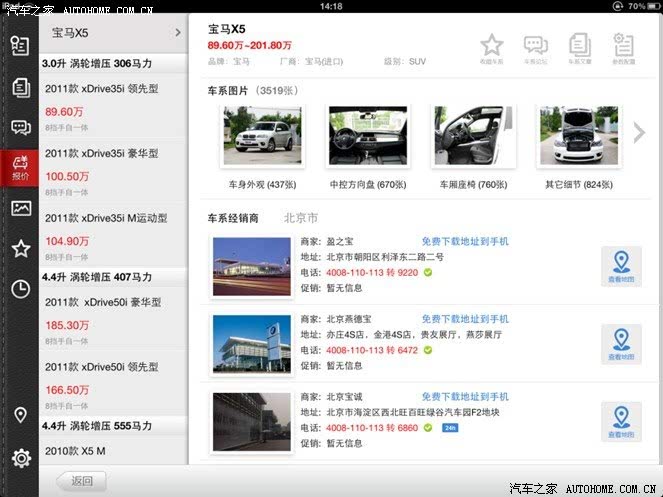The image size is (663, 497).
Task: Open the location pin icon in sidebar
Action: pos(20,415)
